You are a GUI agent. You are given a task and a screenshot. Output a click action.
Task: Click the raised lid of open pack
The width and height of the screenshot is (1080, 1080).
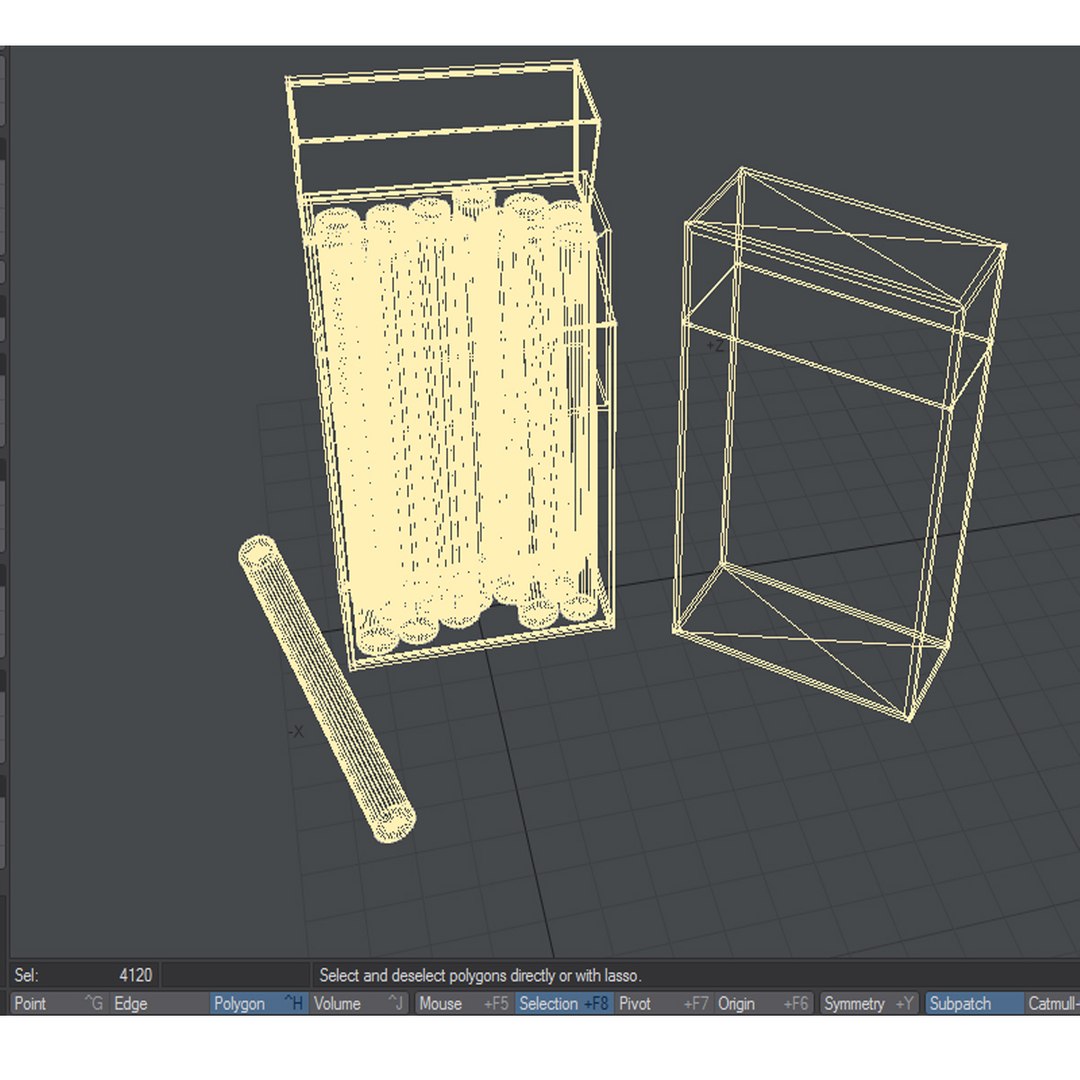[441, 127]
